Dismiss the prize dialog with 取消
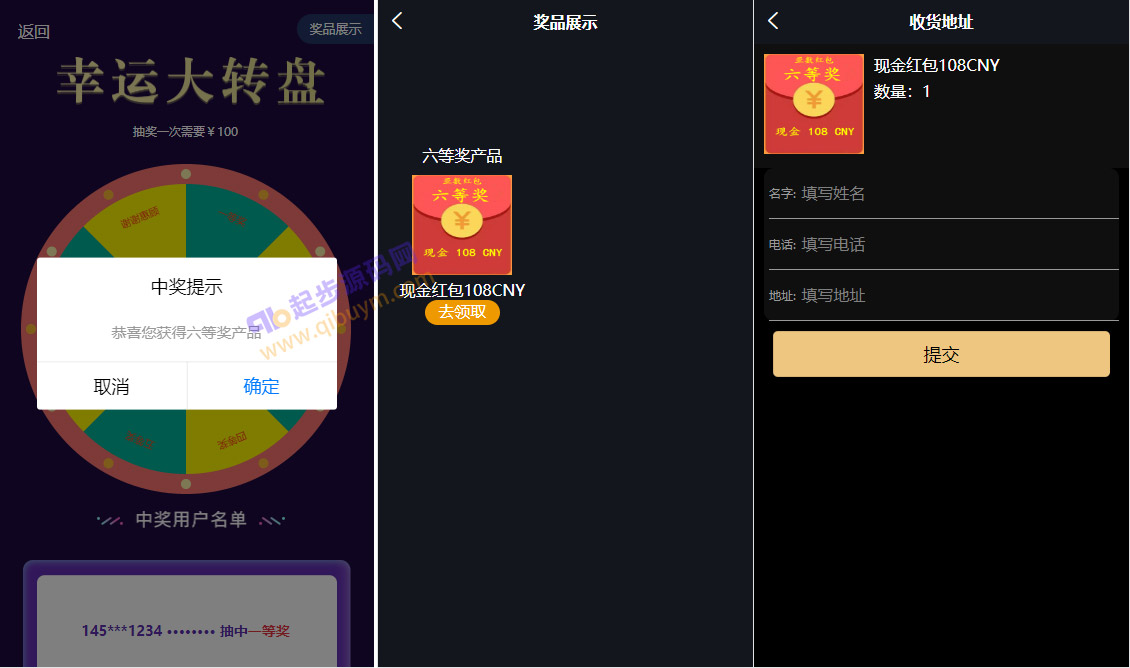This screenshot has width=1130, height=668. click(x=112, y=386)
